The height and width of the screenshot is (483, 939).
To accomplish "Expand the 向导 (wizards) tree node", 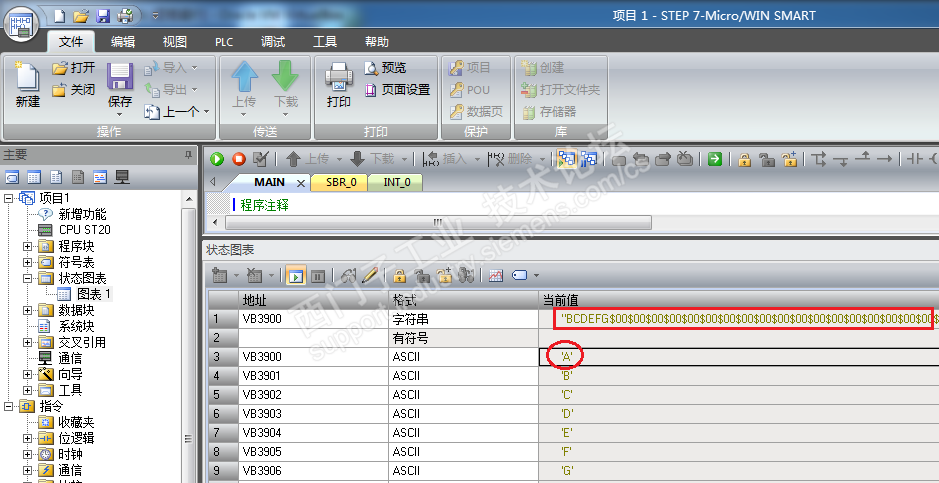I will tap(28, 374).
